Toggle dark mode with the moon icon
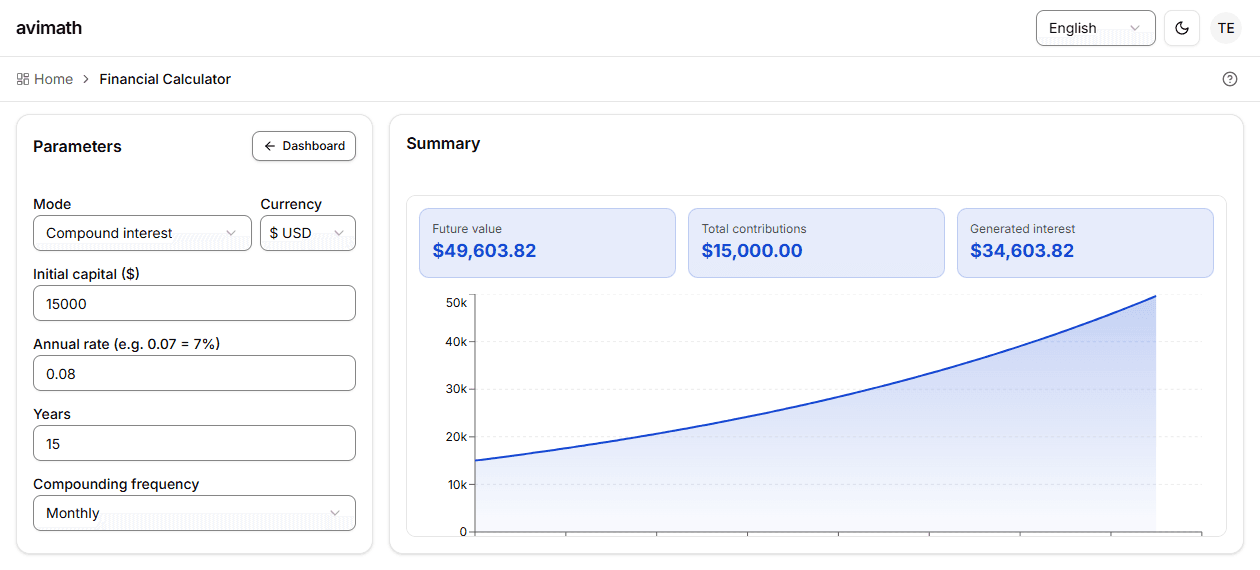This screenshot has height=570, width=1260. point(1182,28)
